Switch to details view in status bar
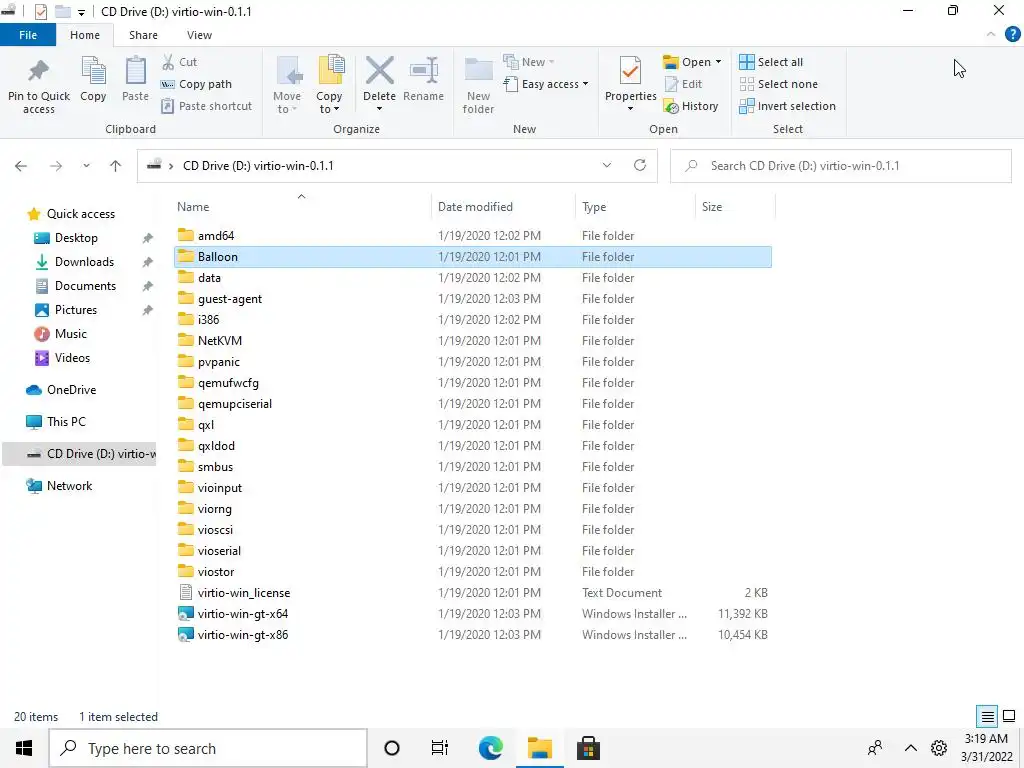The image size is (1024, 768). point(987,716)
